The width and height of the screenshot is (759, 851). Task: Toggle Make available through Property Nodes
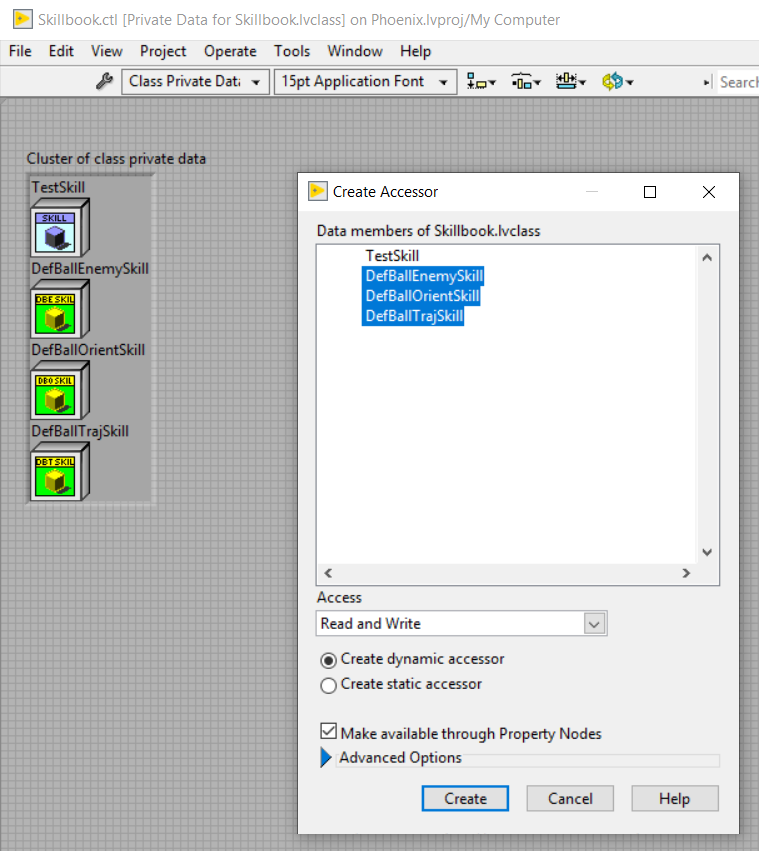[x=328, y=731]
